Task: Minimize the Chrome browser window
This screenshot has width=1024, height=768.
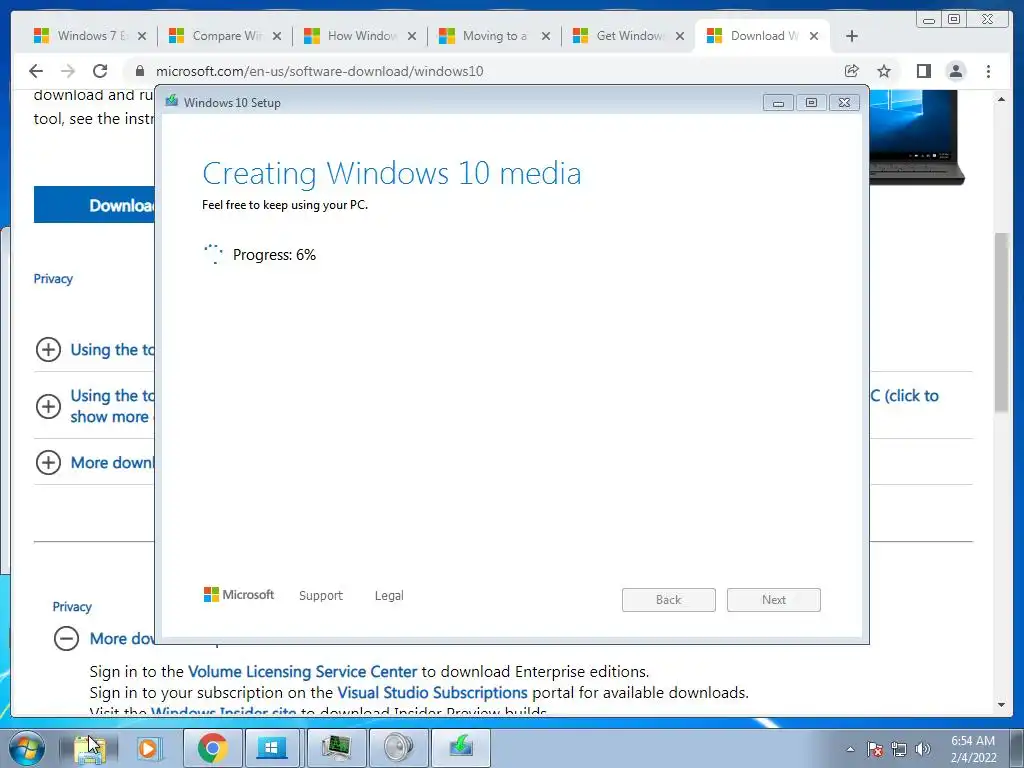Action: point(929,20)
